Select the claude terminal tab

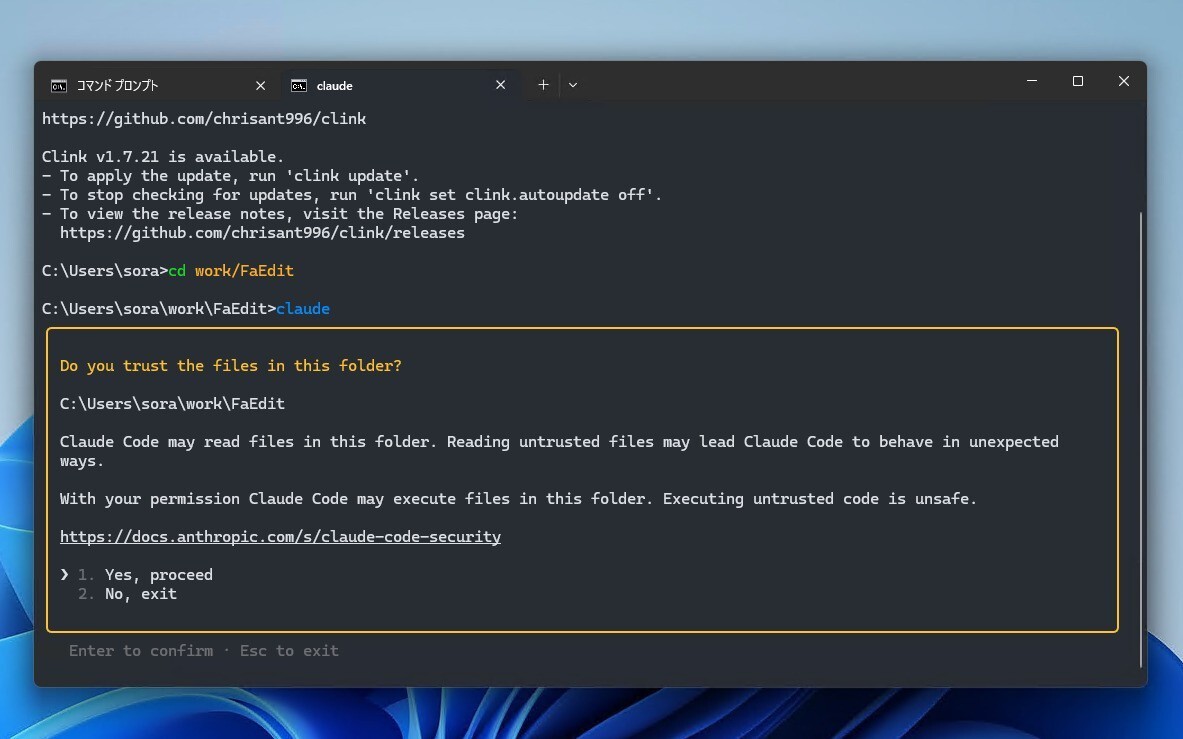(x=400, y=85)
